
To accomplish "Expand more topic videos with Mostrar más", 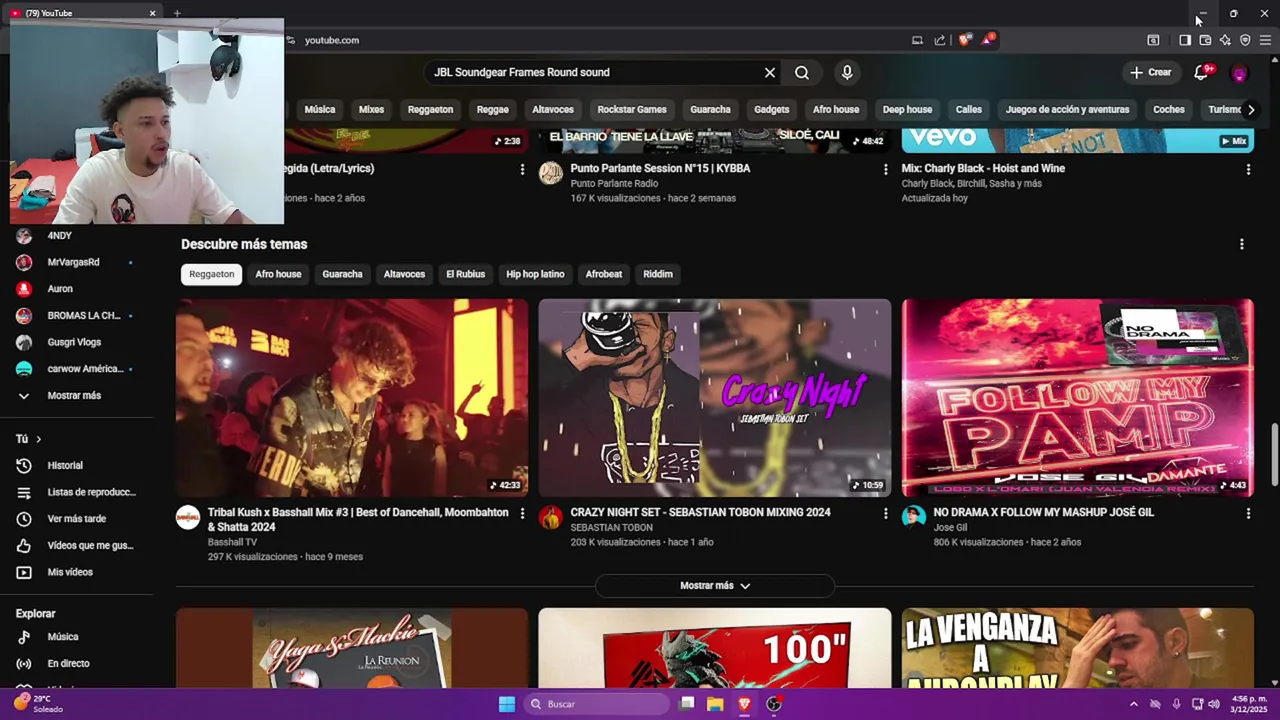I will pos(714,586).
